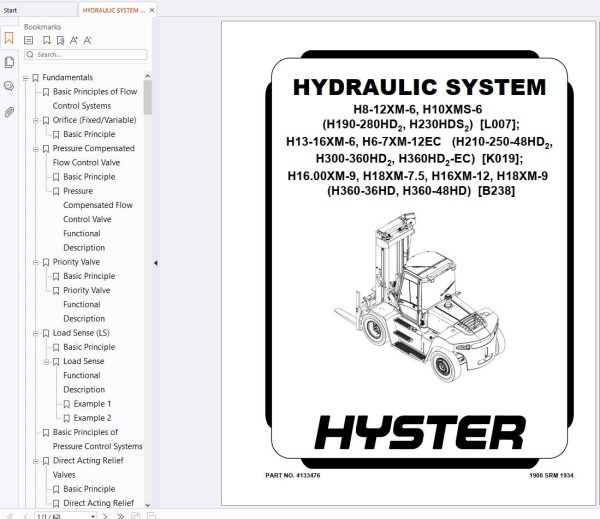Click the bookmark icon beside Fundamentals
This screenshot has width=600, height=519.
click(35, 78)
